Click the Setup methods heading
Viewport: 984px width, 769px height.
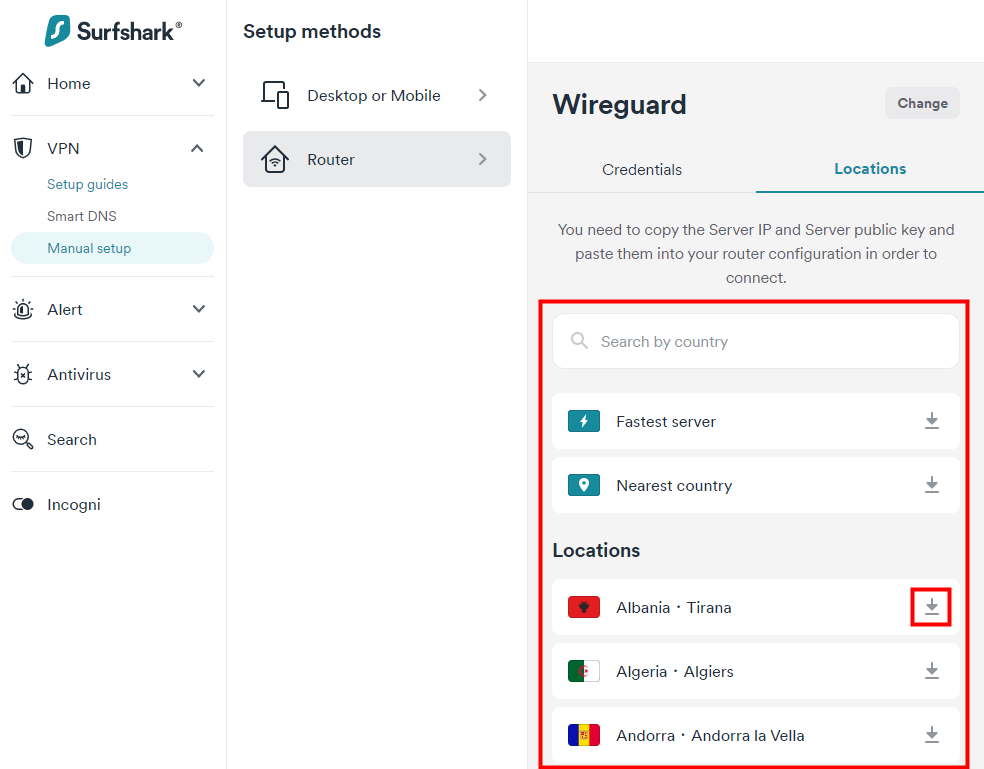[x=312, y=31]
